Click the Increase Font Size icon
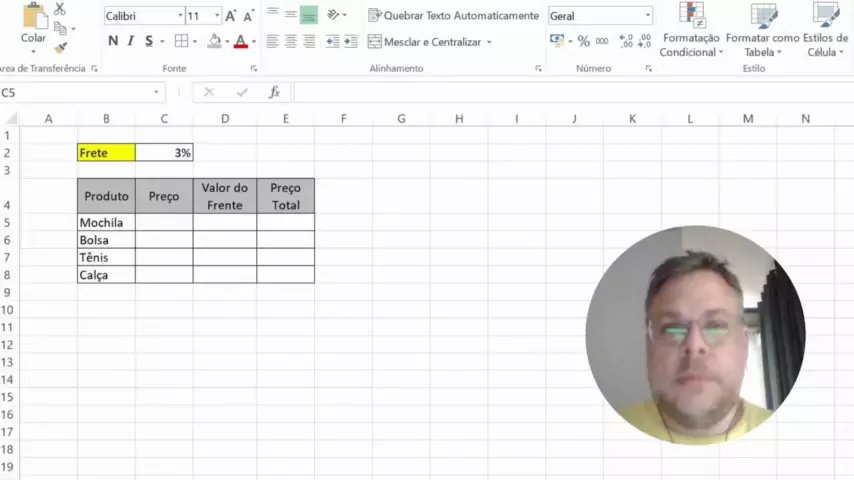Viewport: 854px width, 480px height. coord(231,16)
